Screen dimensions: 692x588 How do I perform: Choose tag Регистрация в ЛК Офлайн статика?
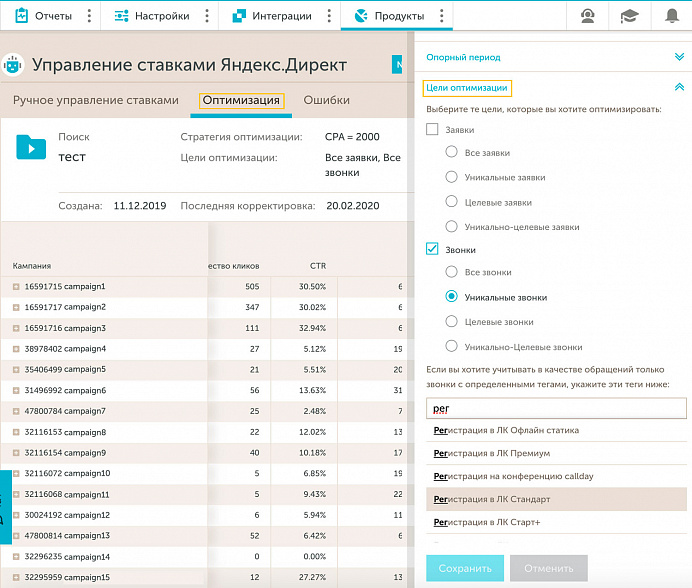[556, 430]
